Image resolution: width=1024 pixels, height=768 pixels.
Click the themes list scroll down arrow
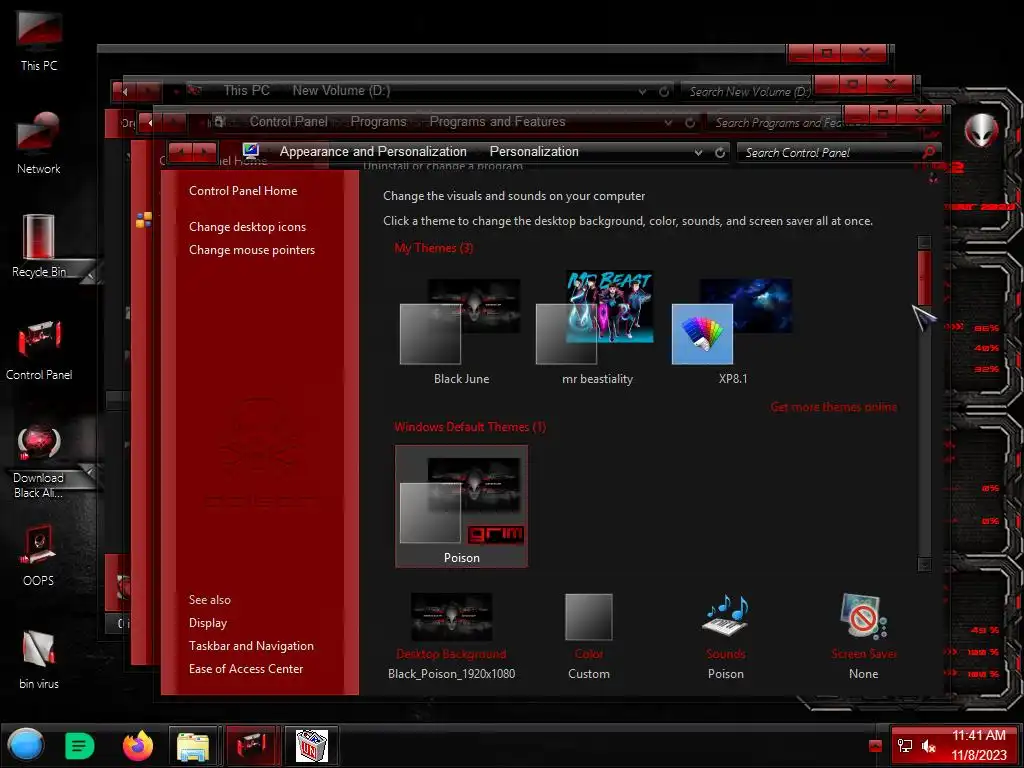[924, 564]
